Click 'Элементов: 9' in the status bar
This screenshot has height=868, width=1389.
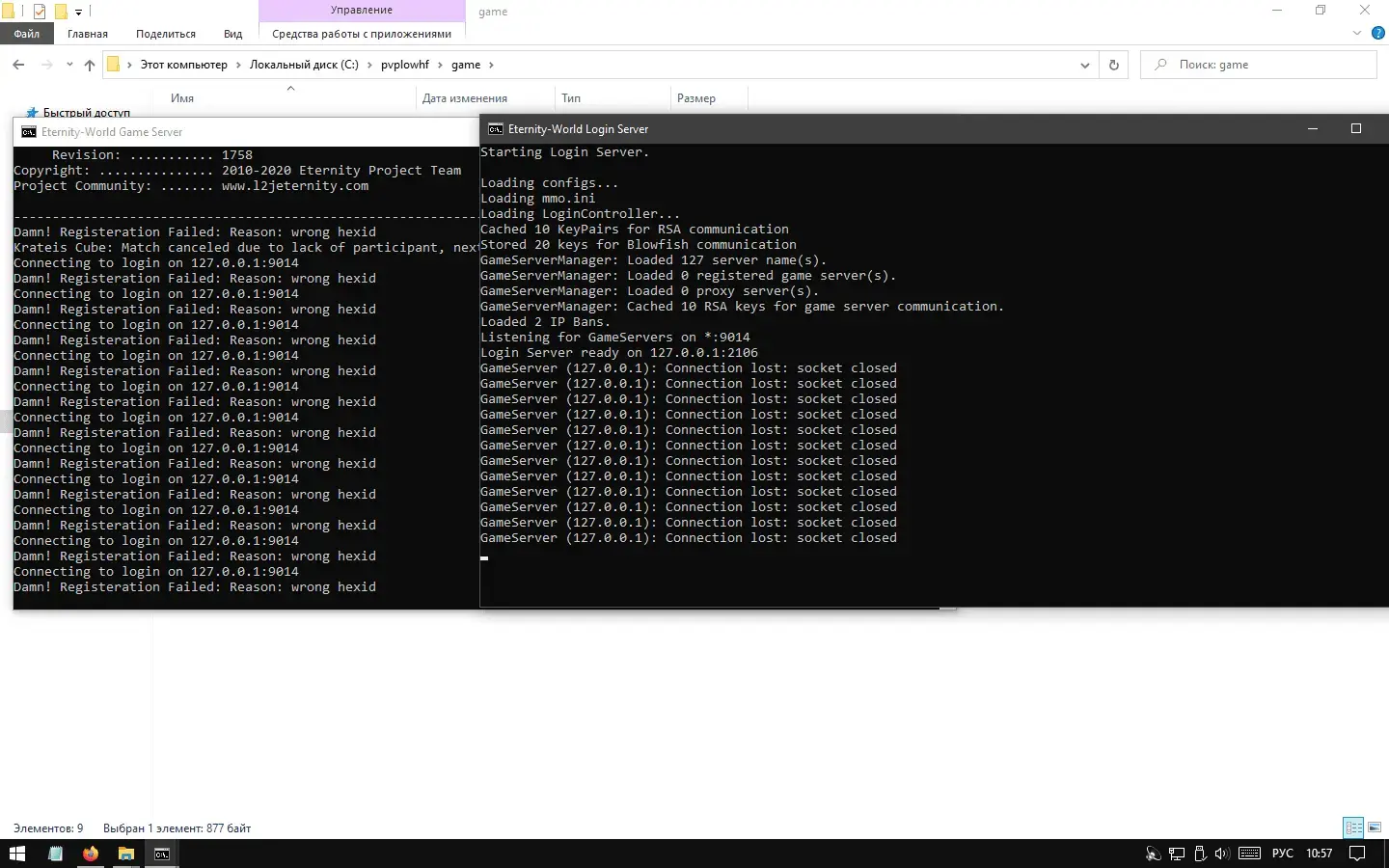coord(48,828)
